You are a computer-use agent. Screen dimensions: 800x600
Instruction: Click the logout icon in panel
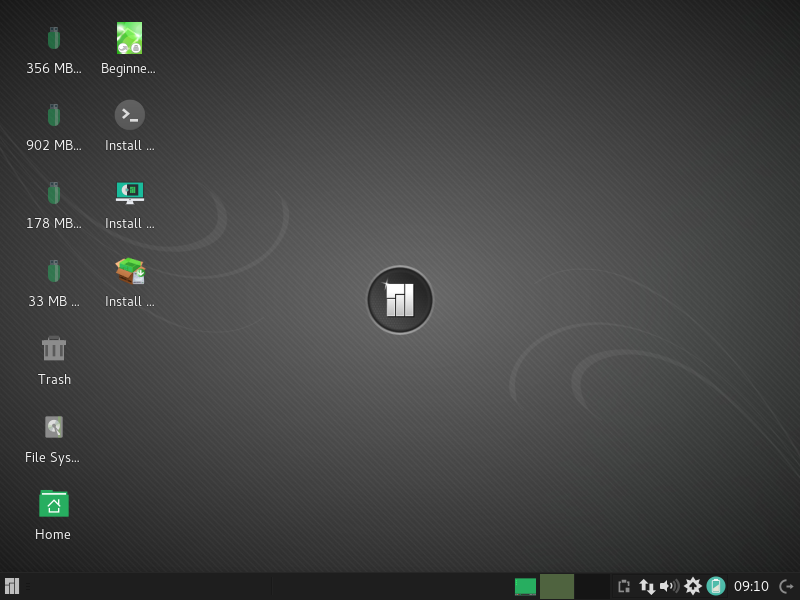pos(787,586)
